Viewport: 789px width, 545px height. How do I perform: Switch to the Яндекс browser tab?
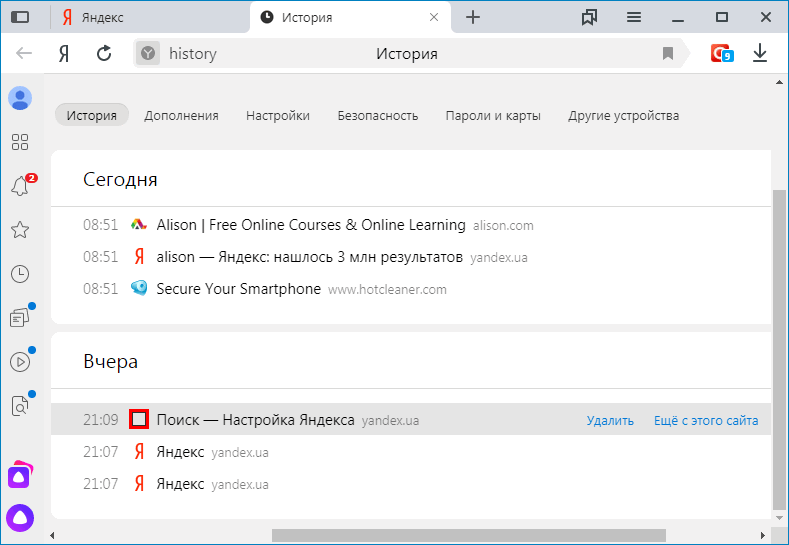click(x=150, y=17)
